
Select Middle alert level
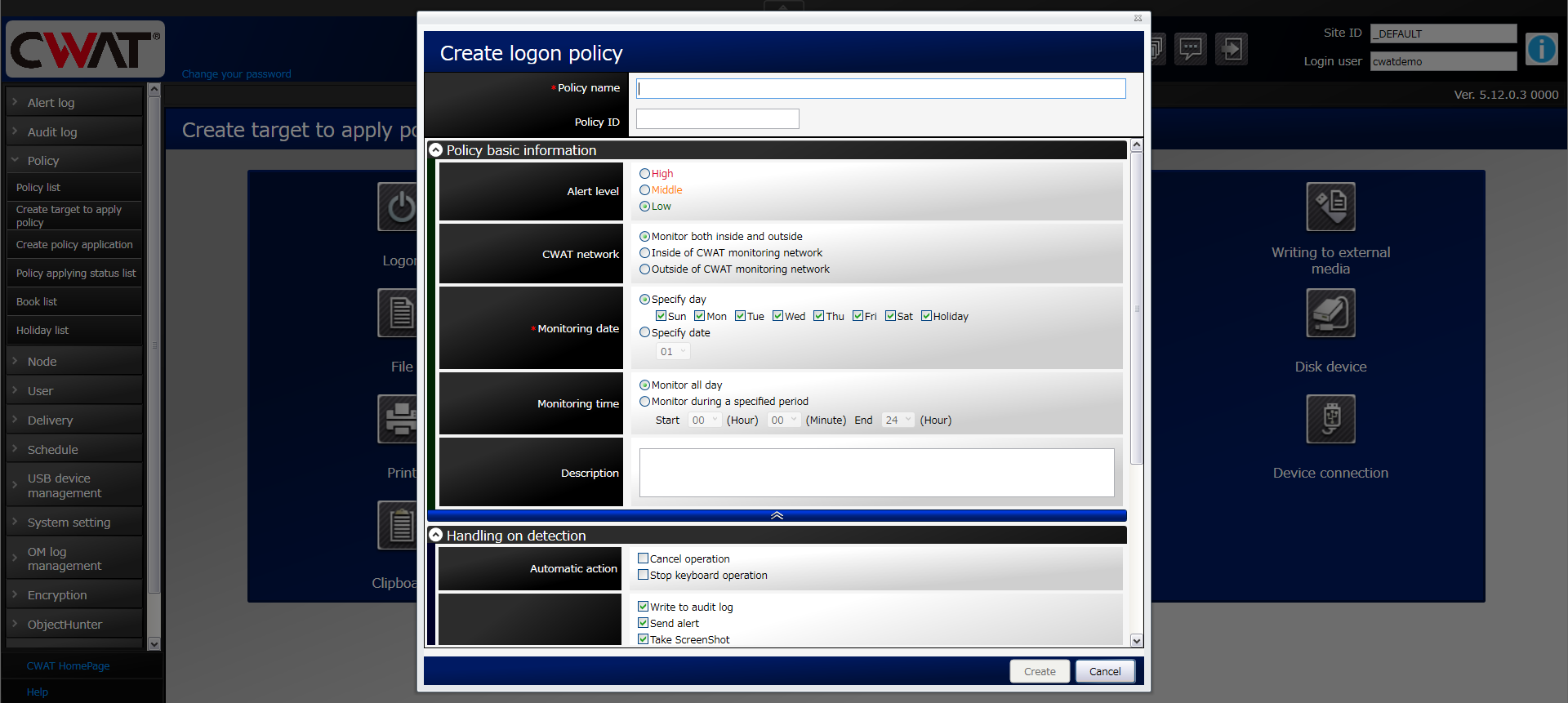[644, 190]
